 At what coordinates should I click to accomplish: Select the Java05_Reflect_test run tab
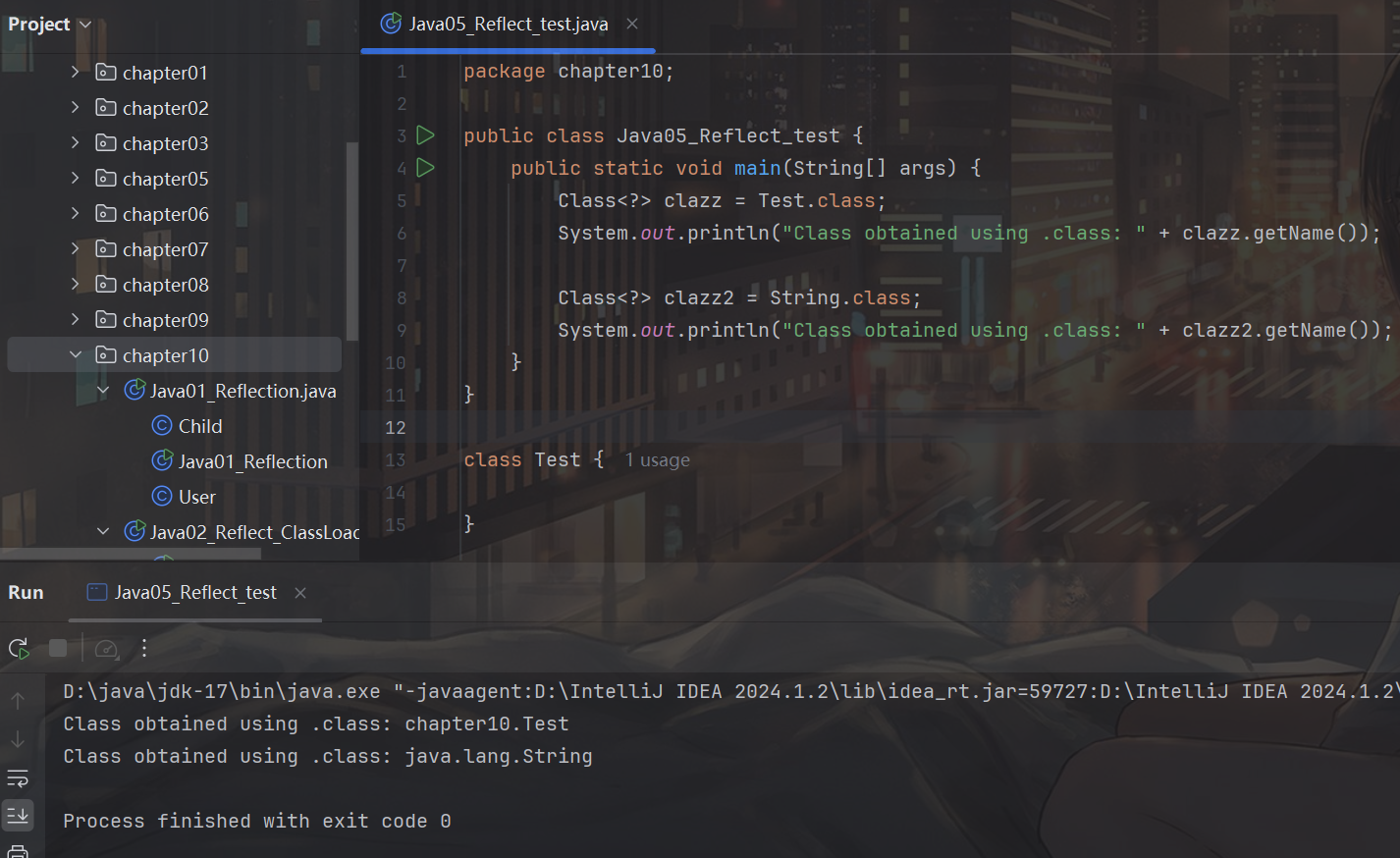(x=194, y=593)
